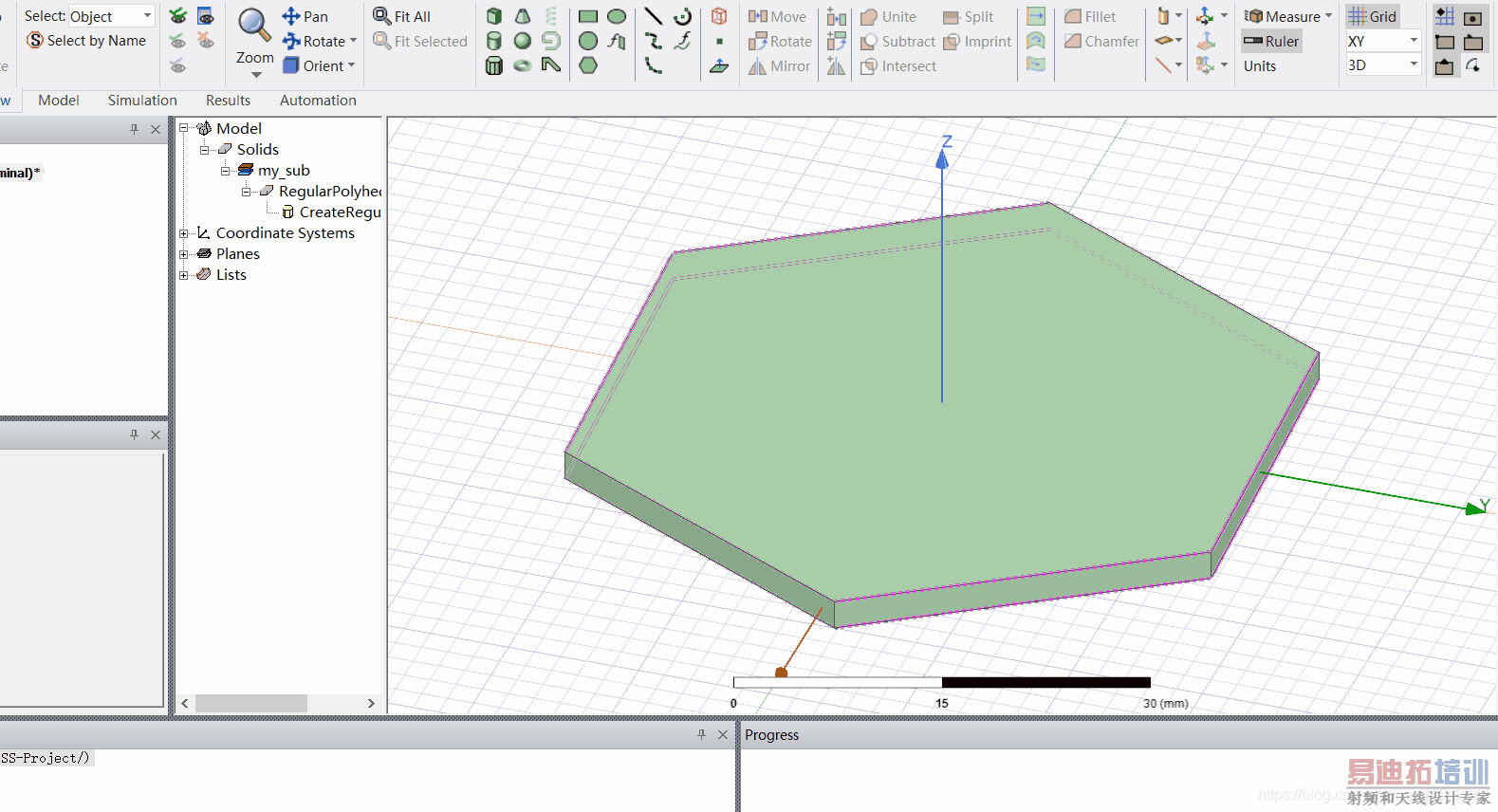
Task: Toggle the arc snap mode icon
Action: [x=1473, y=65]
